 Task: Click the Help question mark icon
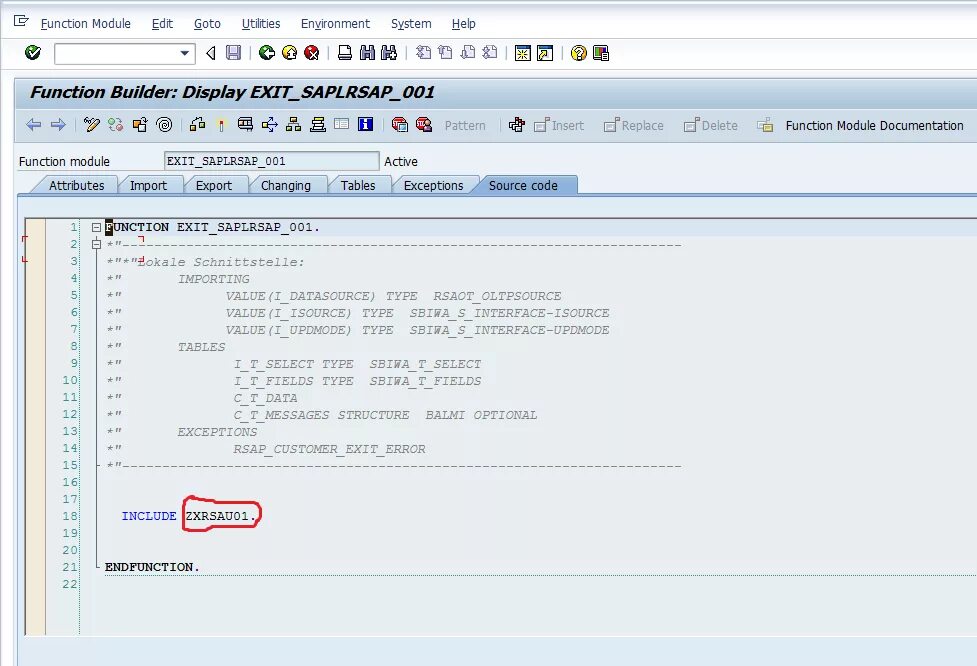[x=580, y=54]
